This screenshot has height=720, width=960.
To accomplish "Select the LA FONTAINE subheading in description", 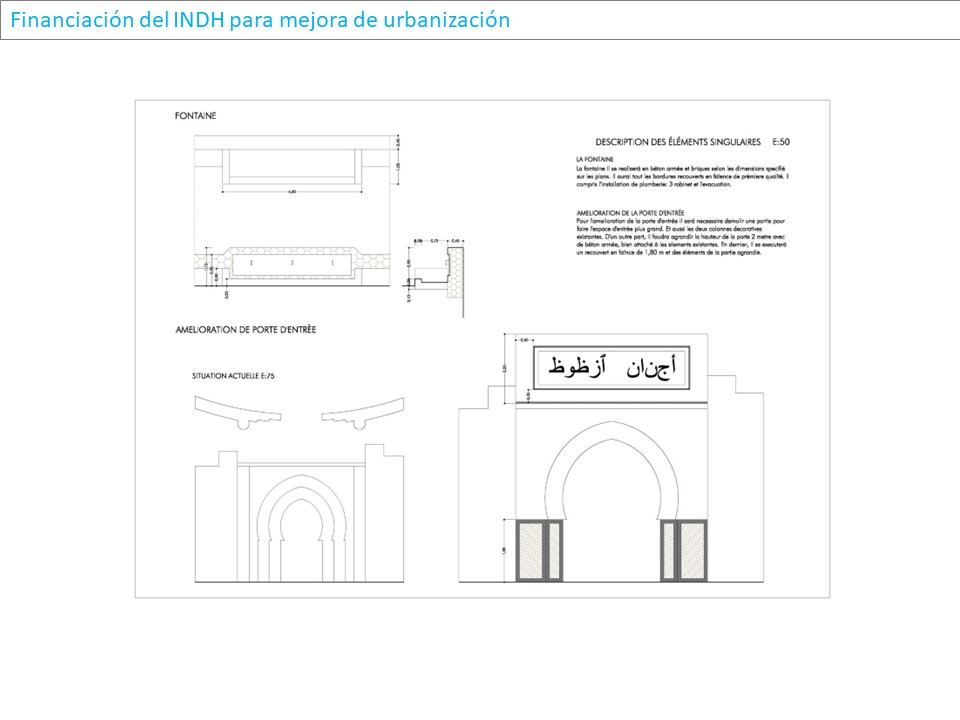I will coord(595,160).
